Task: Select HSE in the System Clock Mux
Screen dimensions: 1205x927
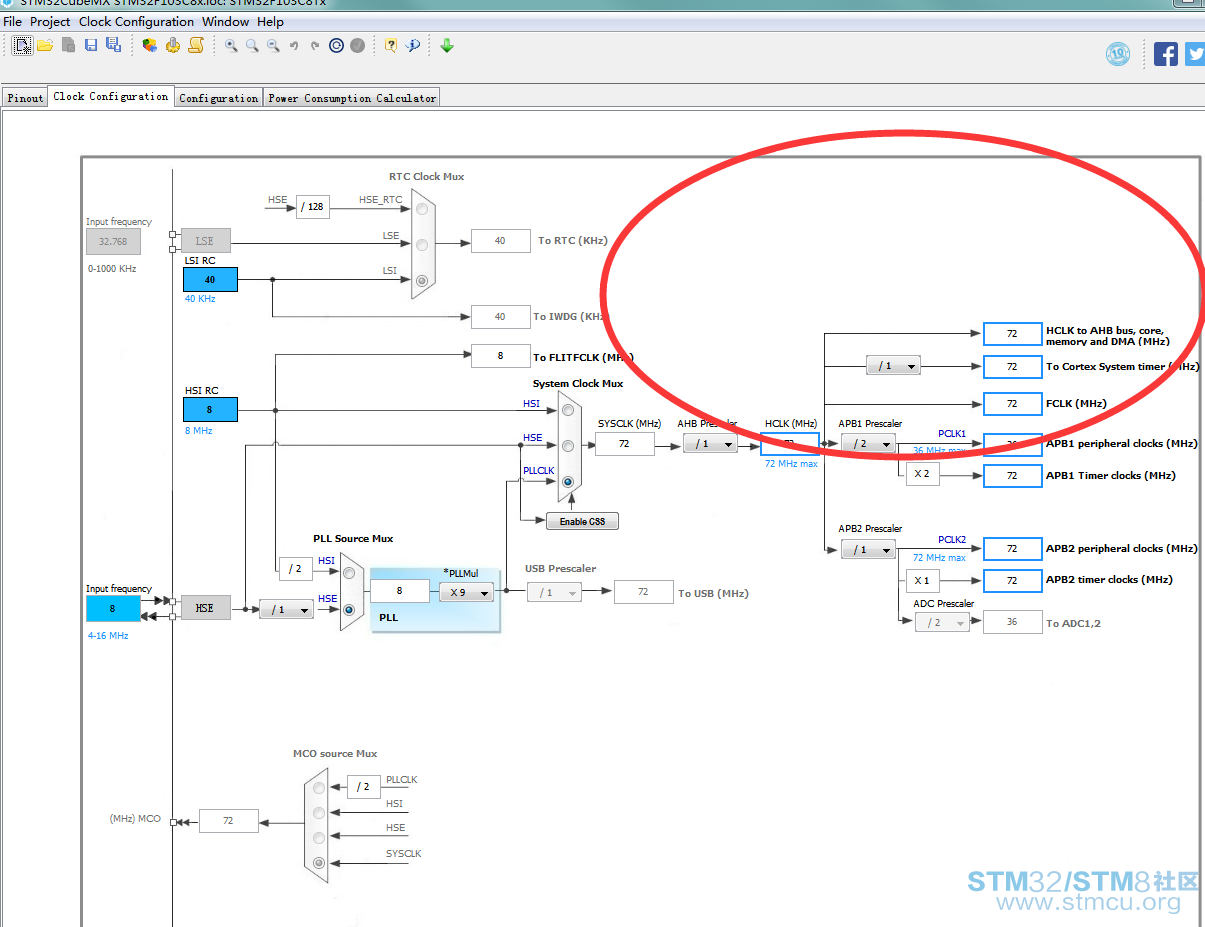Action: (x=568, y=445)
